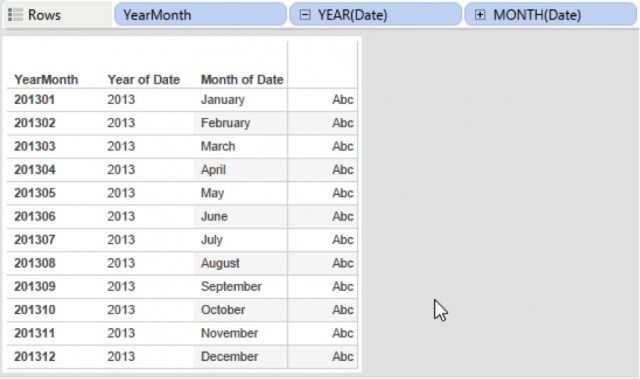
Task: Collapse the YEAR(Date) pill minus icon
Action: (x=305, y=15)
